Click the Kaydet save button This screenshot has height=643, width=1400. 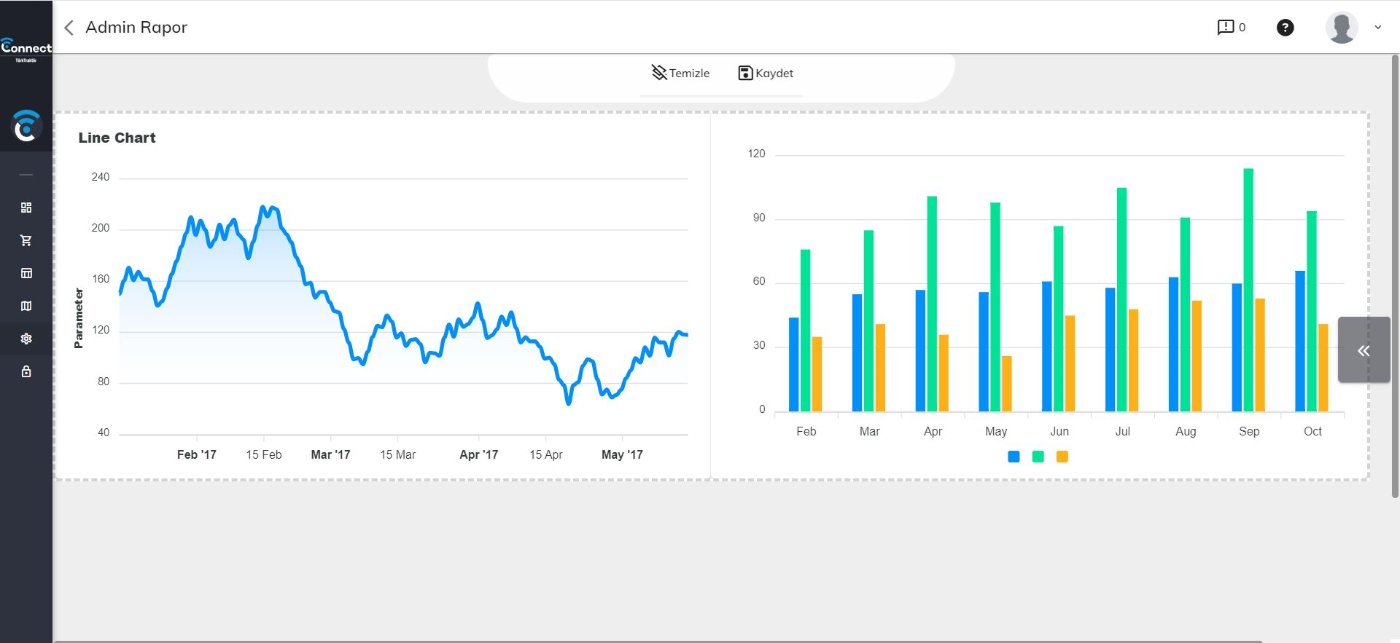(x=765, y=73)
